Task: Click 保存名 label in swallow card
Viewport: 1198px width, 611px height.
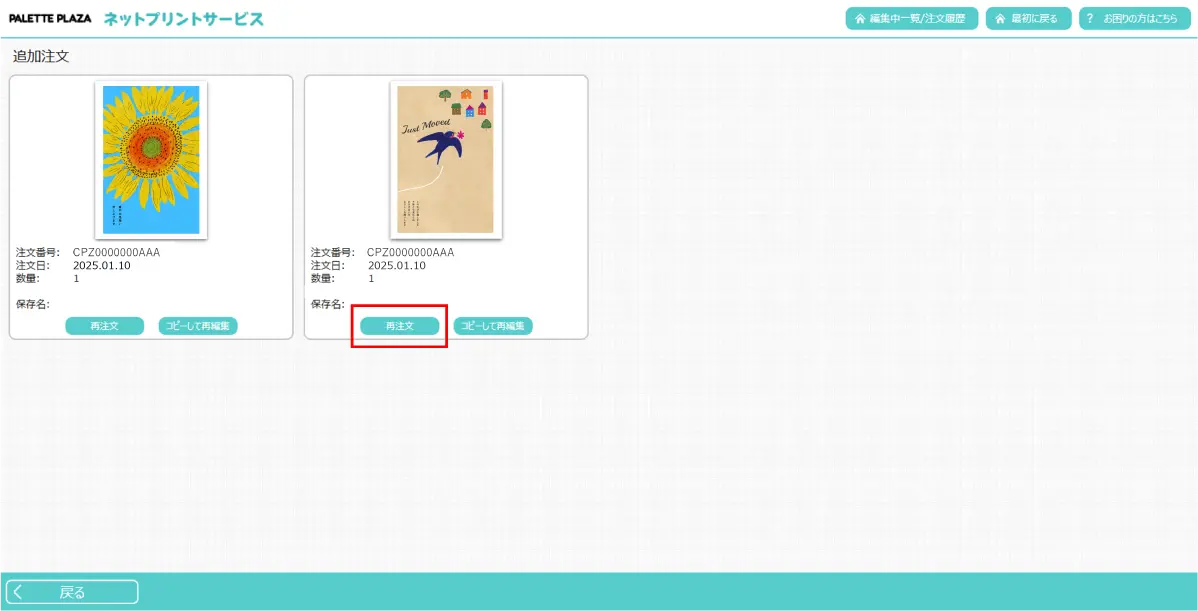Action: click(x=327, y=304)
